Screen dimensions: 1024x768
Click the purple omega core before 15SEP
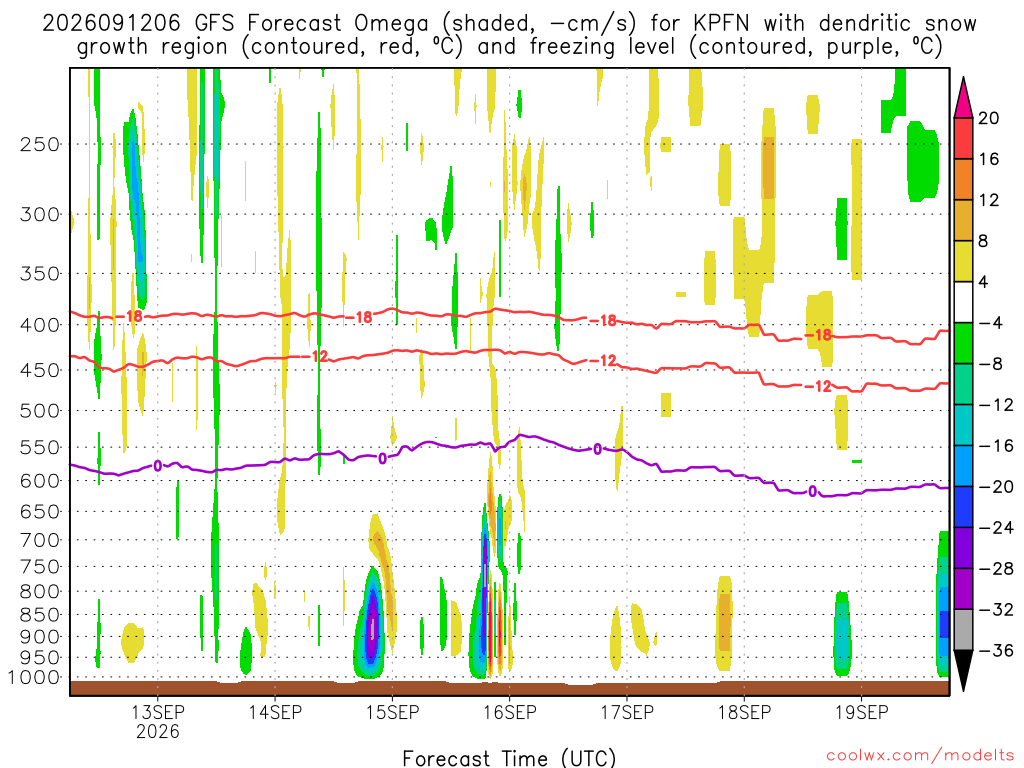coord(372,626)
